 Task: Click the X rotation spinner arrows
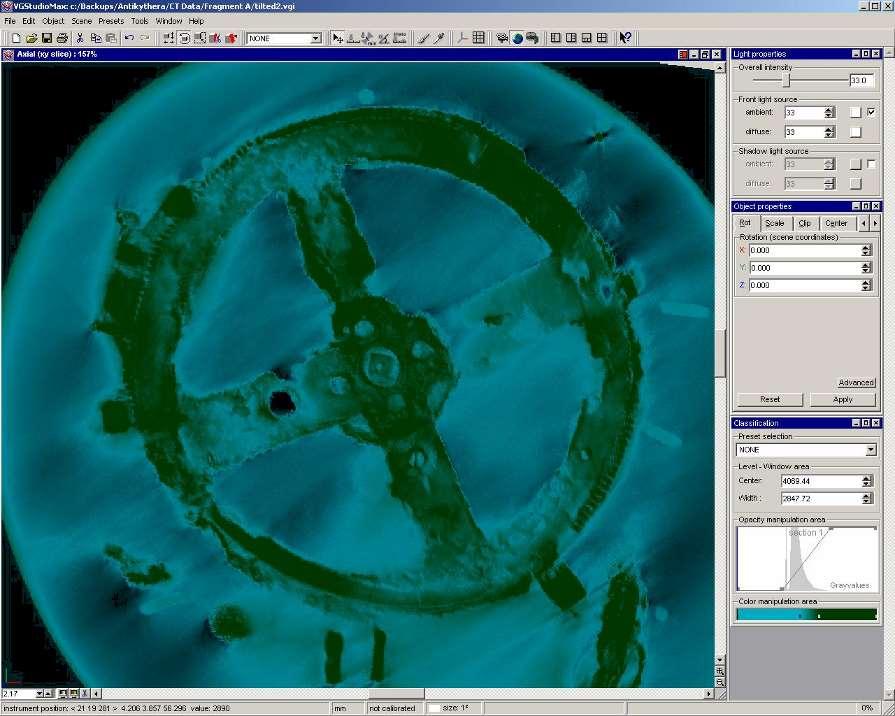866,250
